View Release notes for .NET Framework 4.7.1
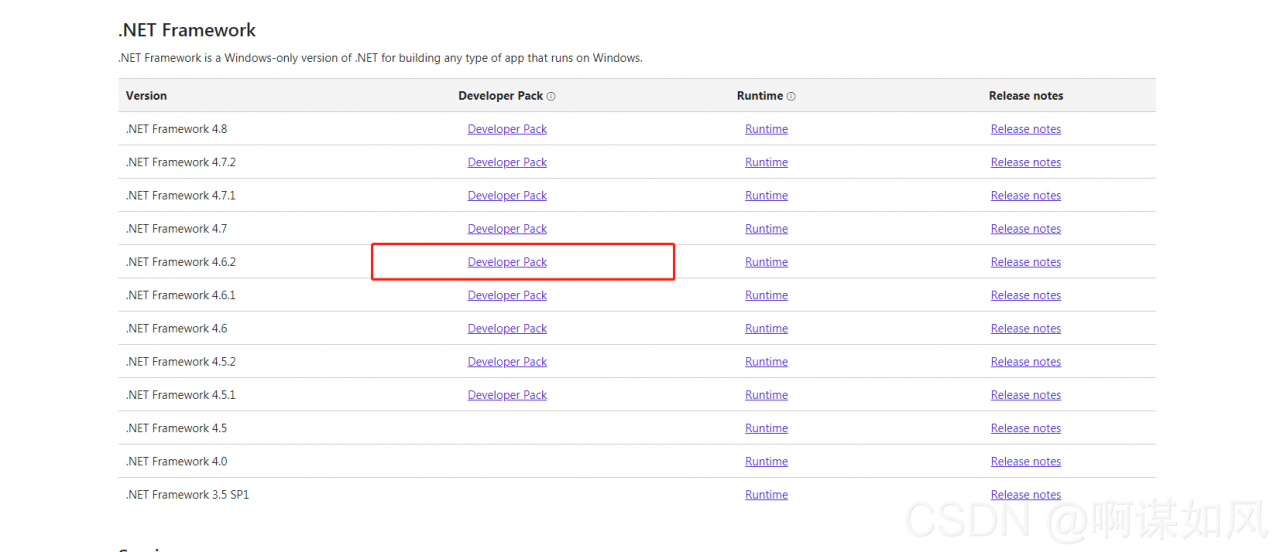 1026,195
